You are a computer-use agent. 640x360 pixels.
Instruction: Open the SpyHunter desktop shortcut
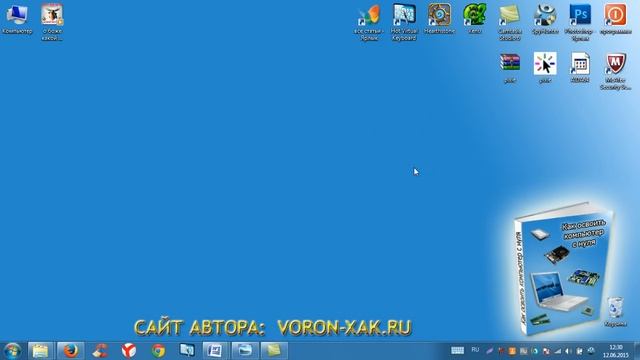(x=545, y=18)
